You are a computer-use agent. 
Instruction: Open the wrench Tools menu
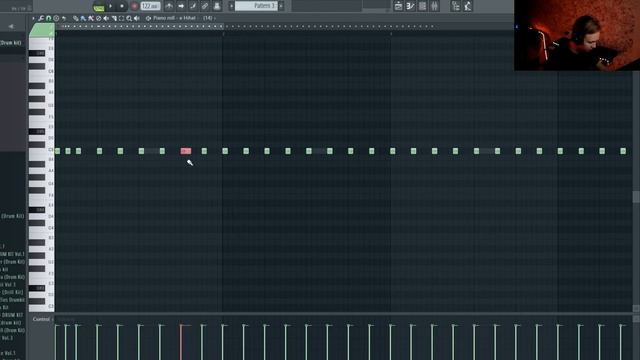point(41,18)
